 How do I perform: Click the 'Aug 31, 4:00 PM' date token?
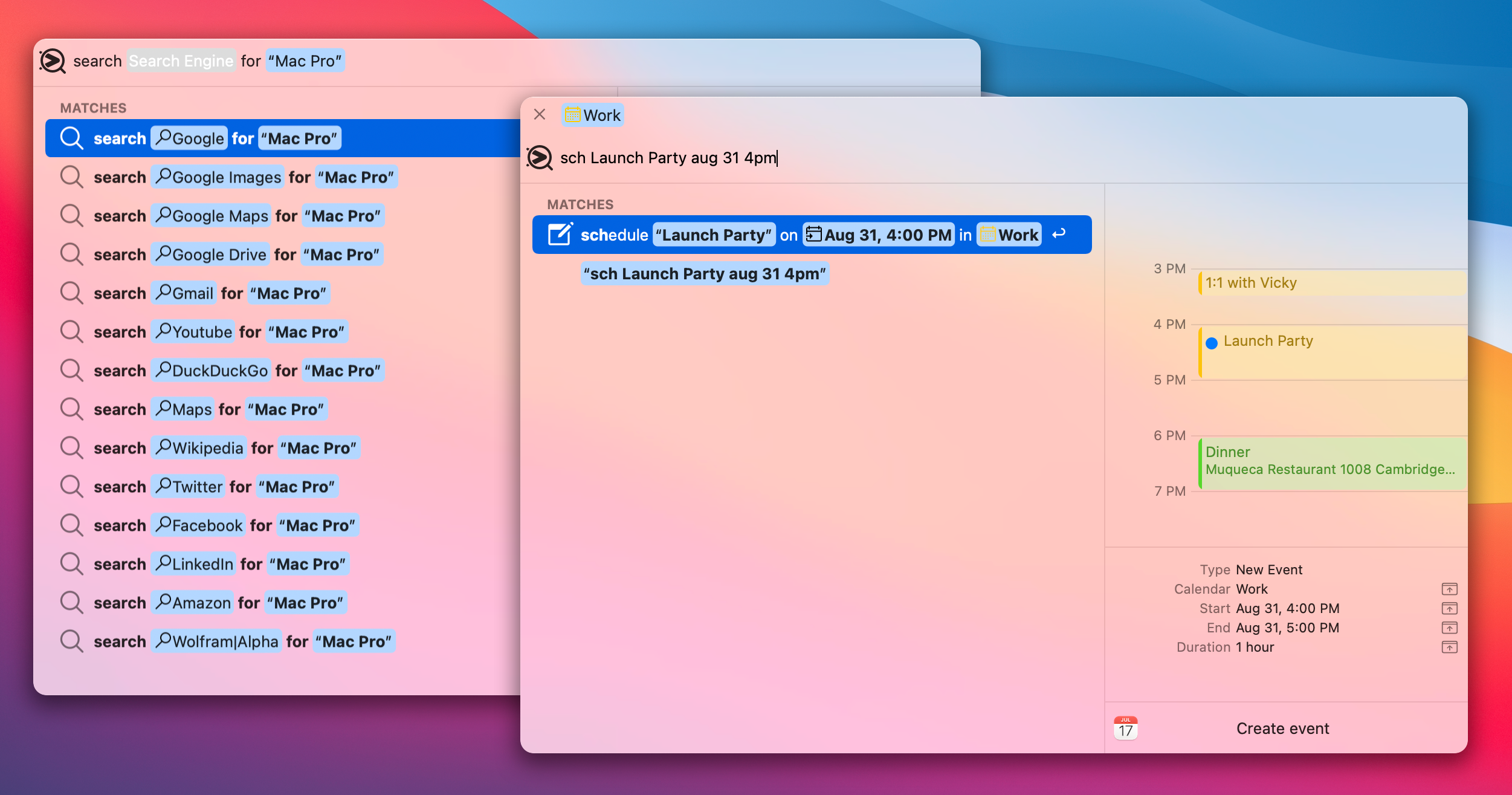pyautogui.click(x=879, y=235)
